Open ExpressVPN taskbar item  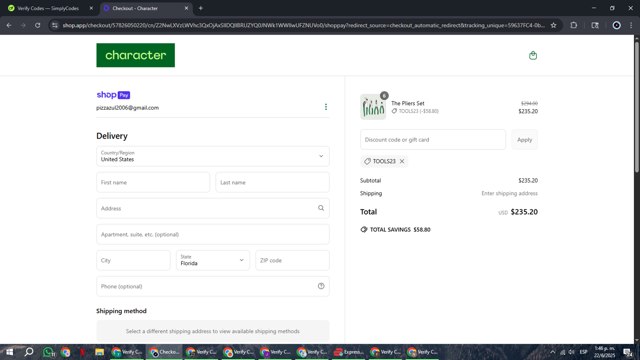(x=349, y=352)
